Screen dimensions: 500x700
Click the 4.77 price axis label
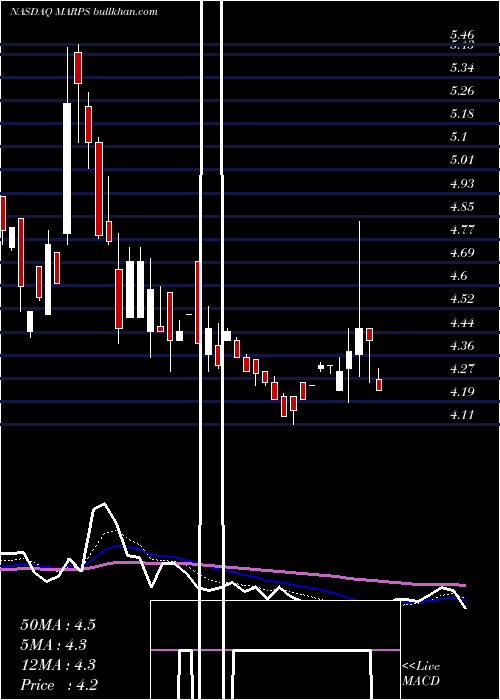462,230
